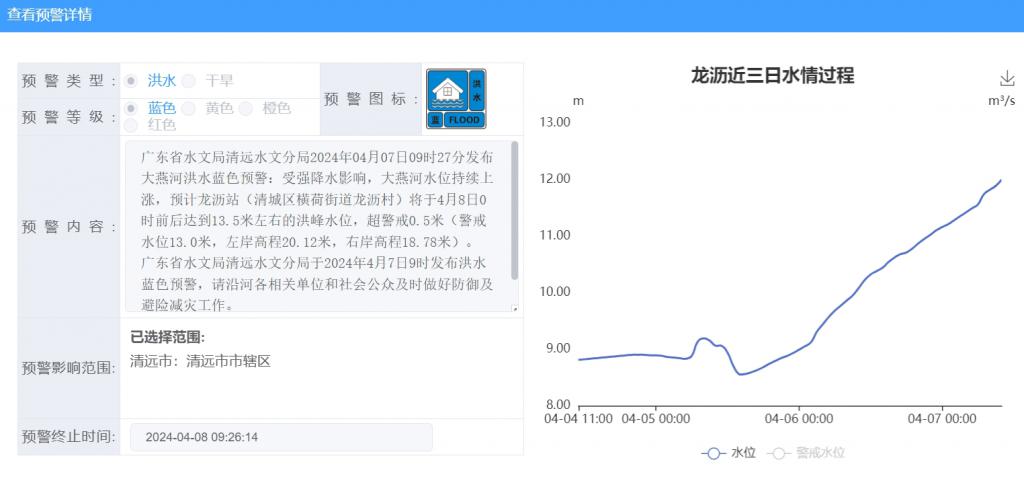Click the 9.00 y-axis label
The width and height of the screenshot is (1024, 485).
557,348
